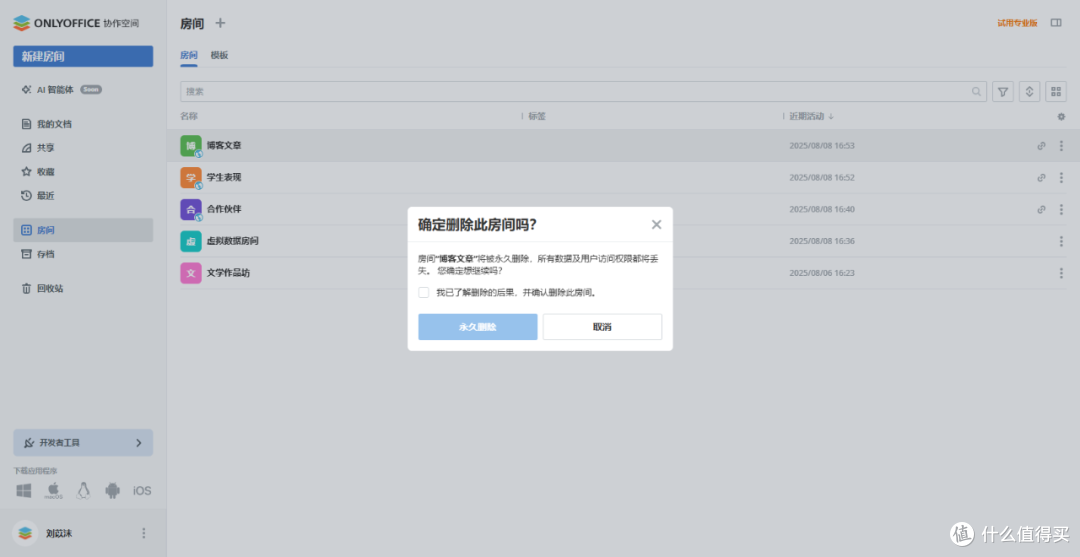Click the macOS app download icon

pos(53,491)
